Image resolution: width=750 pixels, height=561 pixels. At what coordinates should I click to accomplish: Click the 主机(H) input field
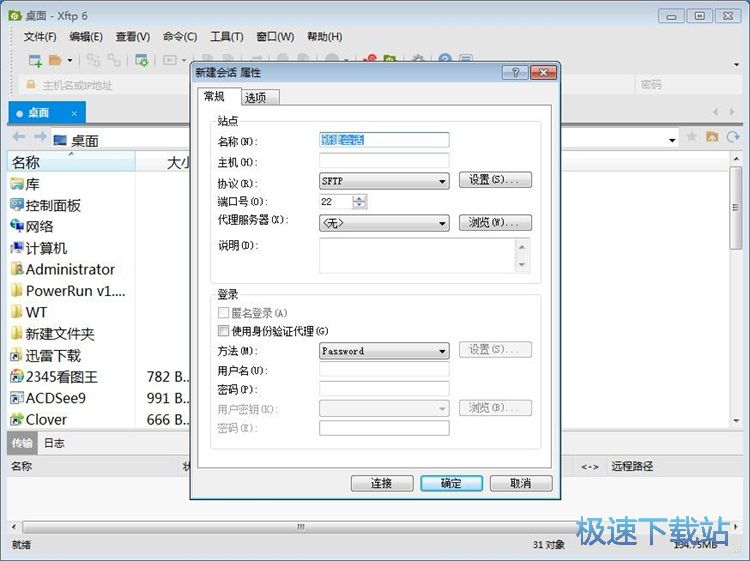tap(384, 161)
